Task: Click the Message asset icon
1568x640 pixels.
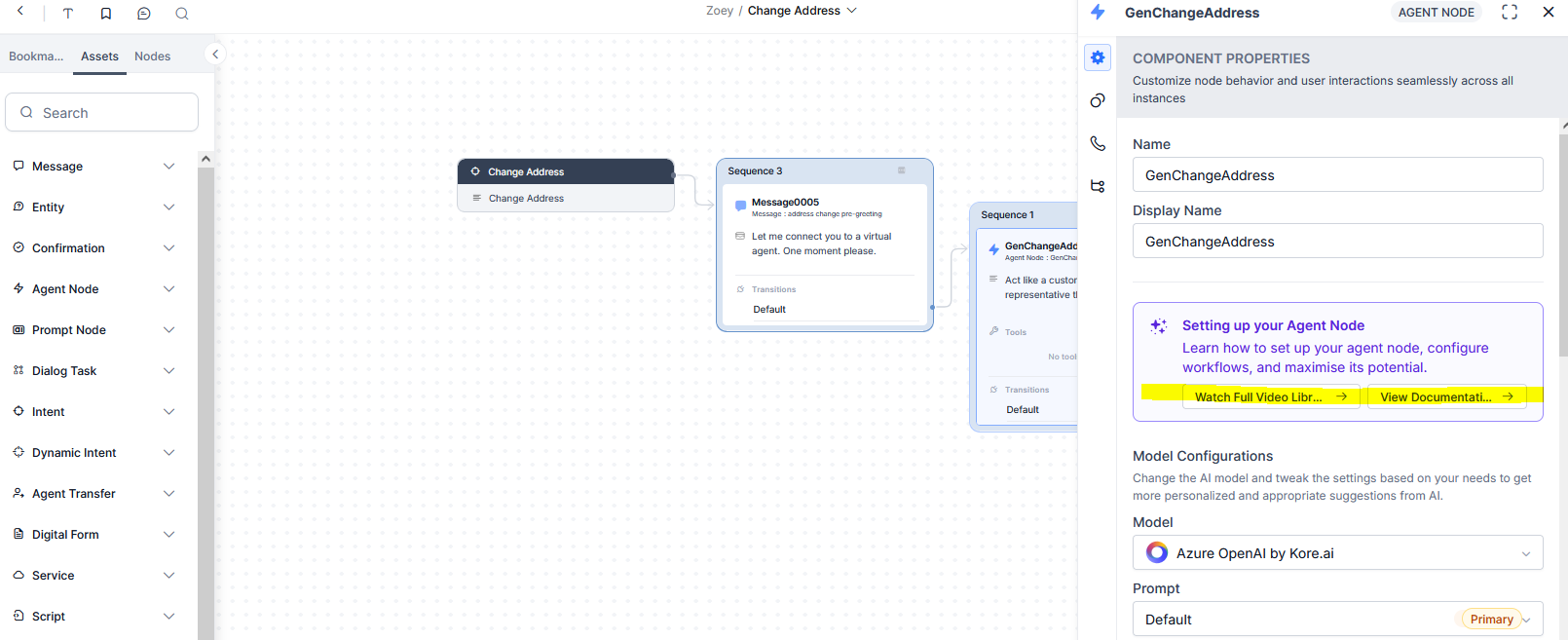Action: point(19,166)
